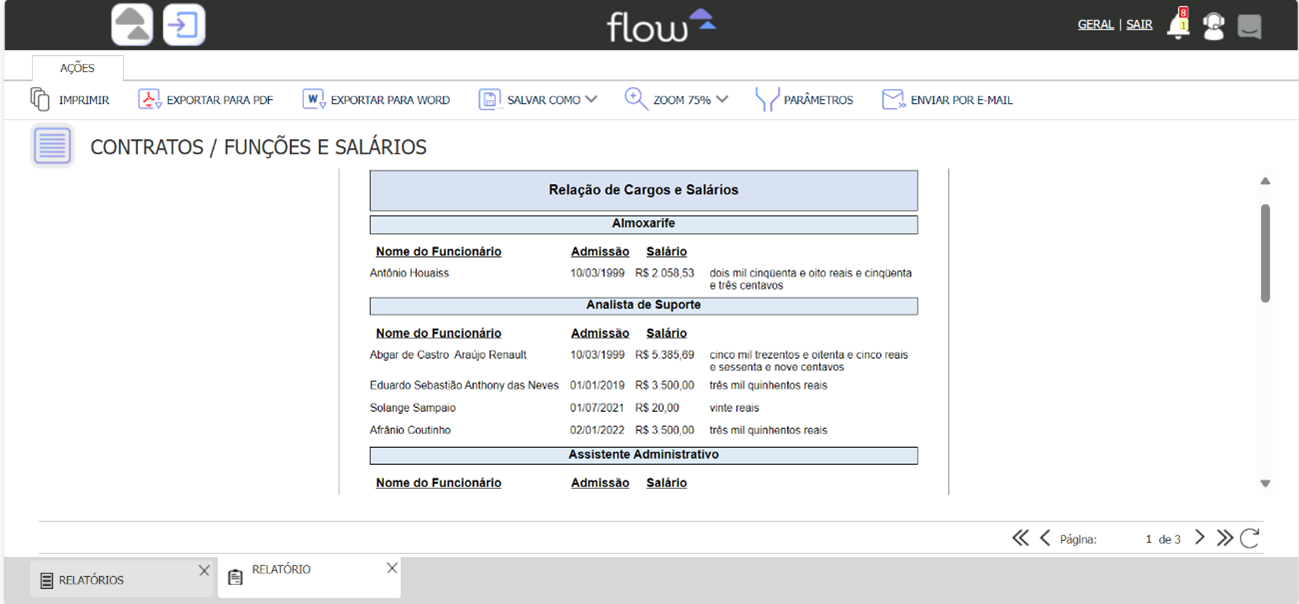Click the Almoxarife section header
This screenshot has width=1299, height=604.
point(643,224)
